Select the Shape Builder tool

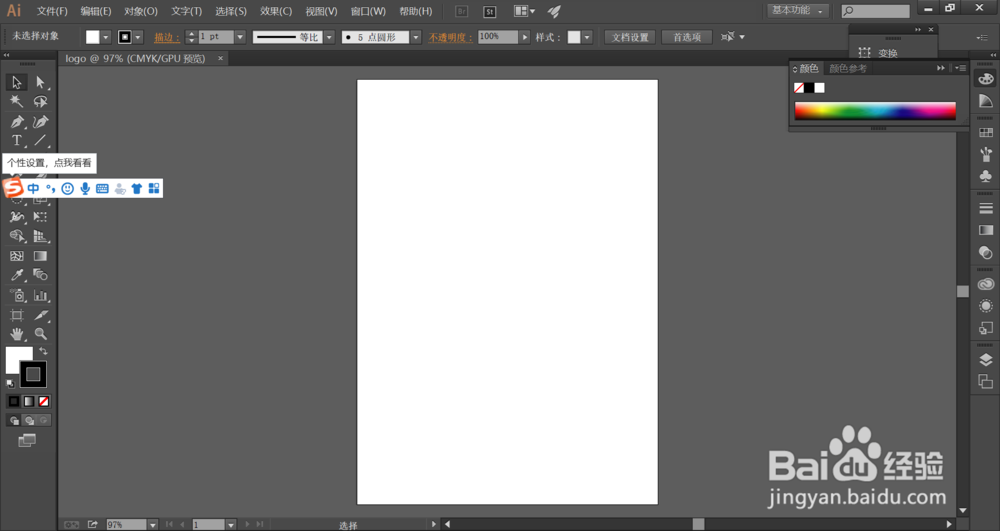coord(17,236)
